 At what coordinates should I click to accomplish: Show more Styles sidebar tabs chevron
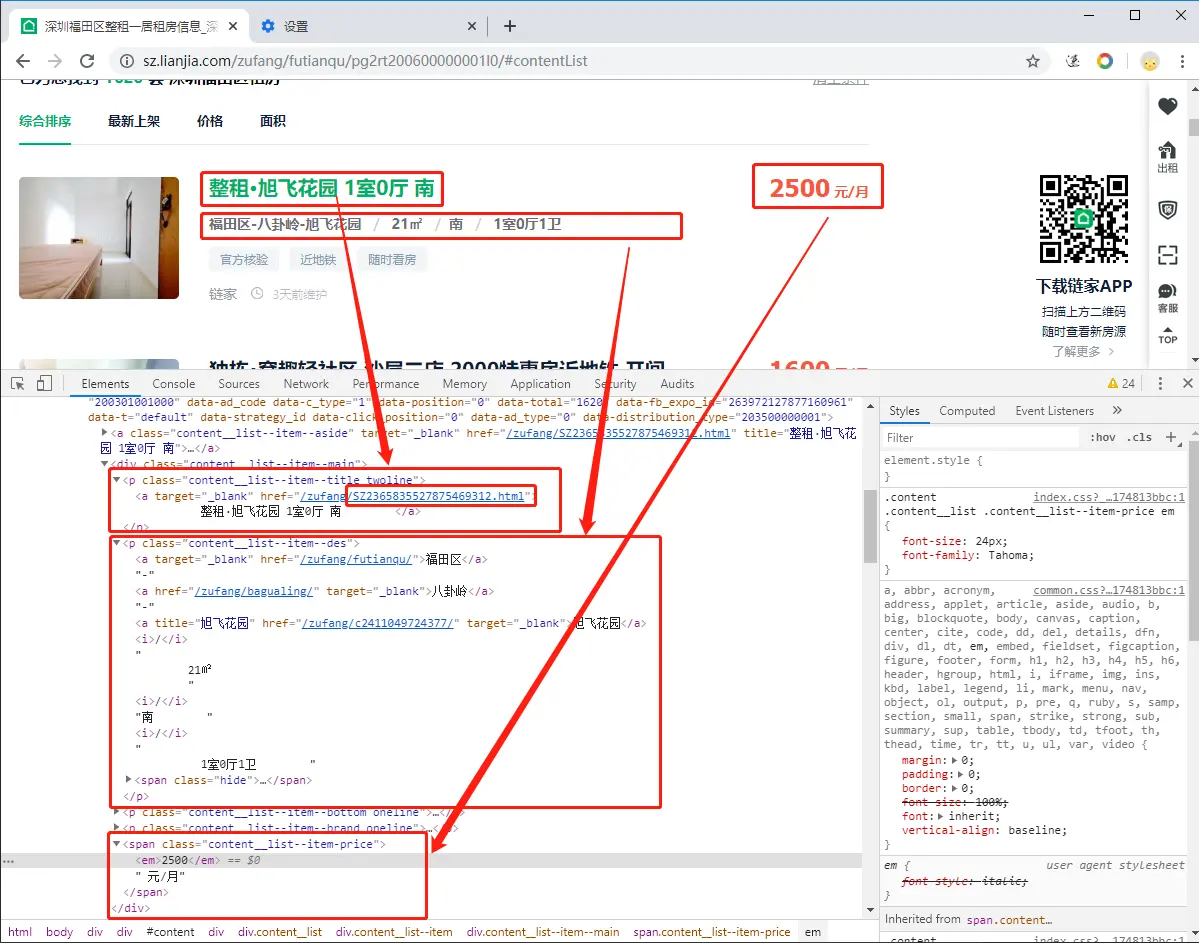(1117, 411)
